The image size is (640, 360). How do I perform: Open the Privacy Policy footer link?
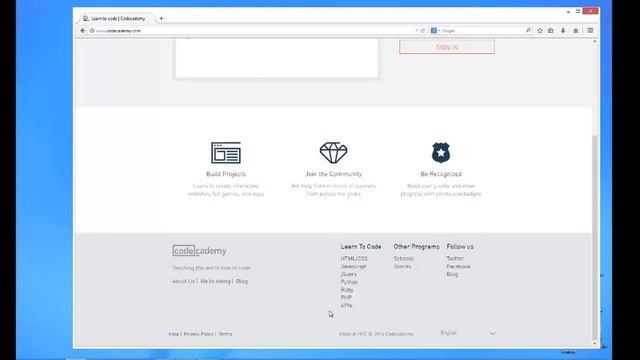199,334
